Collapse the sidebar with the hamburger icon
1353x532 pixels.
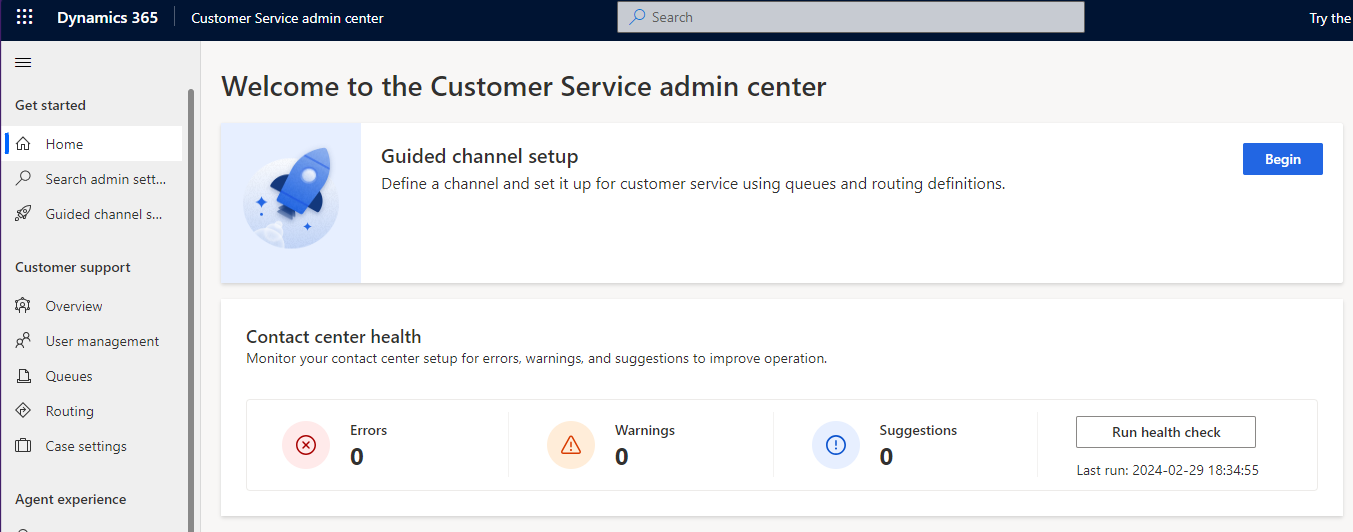[23, 62]
